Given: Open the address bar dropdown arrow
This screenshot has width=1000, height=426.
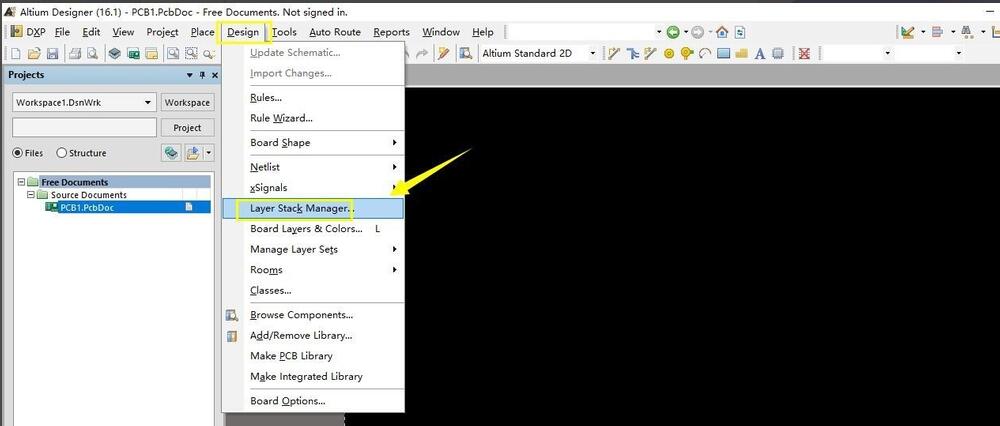Looking at the screenshot, I should pyautogui.click(x=659, y=32).
